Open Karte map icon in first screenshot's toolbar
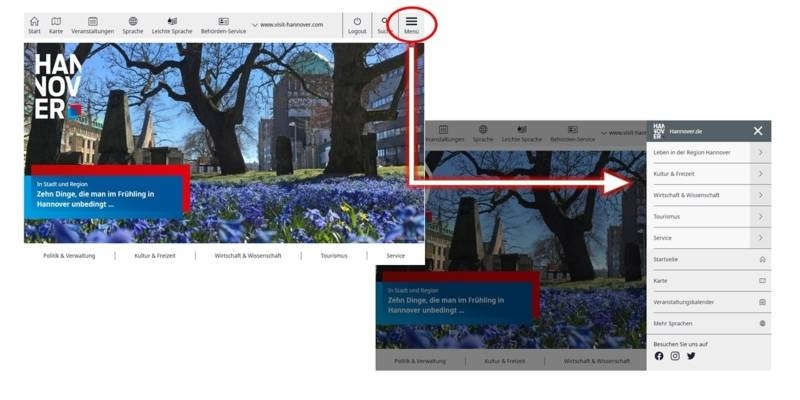The height and width of the screenshot is (400, 800). (x=56, y=21)
